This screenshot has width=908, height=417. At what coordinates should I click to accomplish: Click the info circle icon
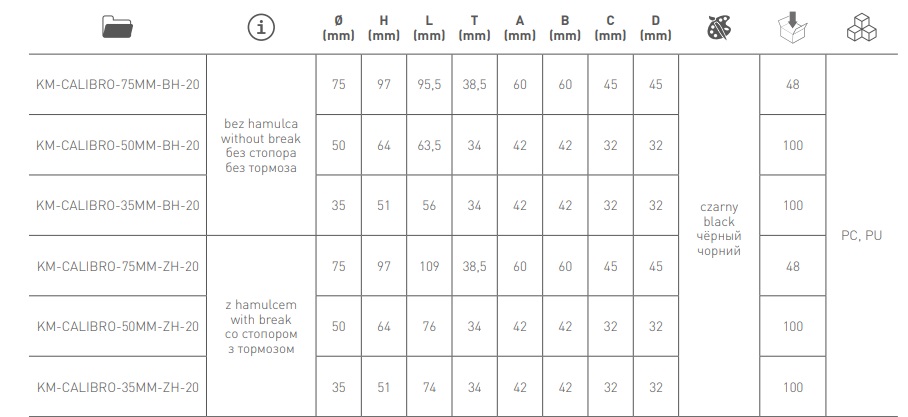[261, 27]
